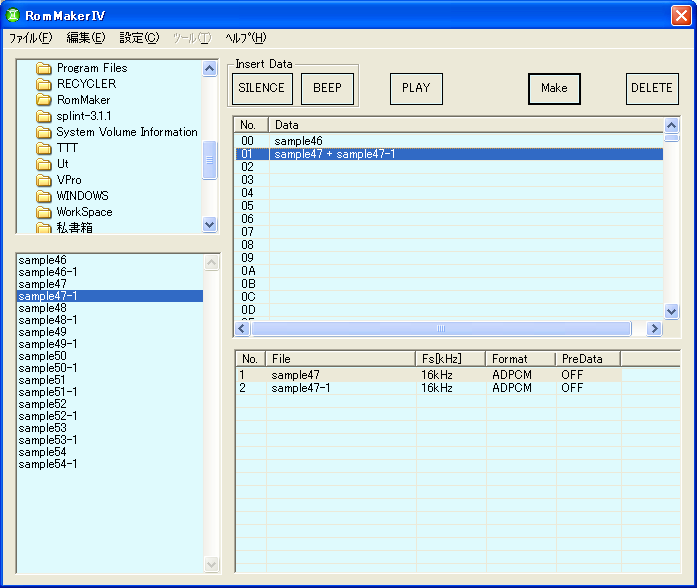Image resolution: width=697 pixels, height=588 pixels.
Task: Select file row 1 sample47
Action: pyautogui.click(x=429, y=375)
